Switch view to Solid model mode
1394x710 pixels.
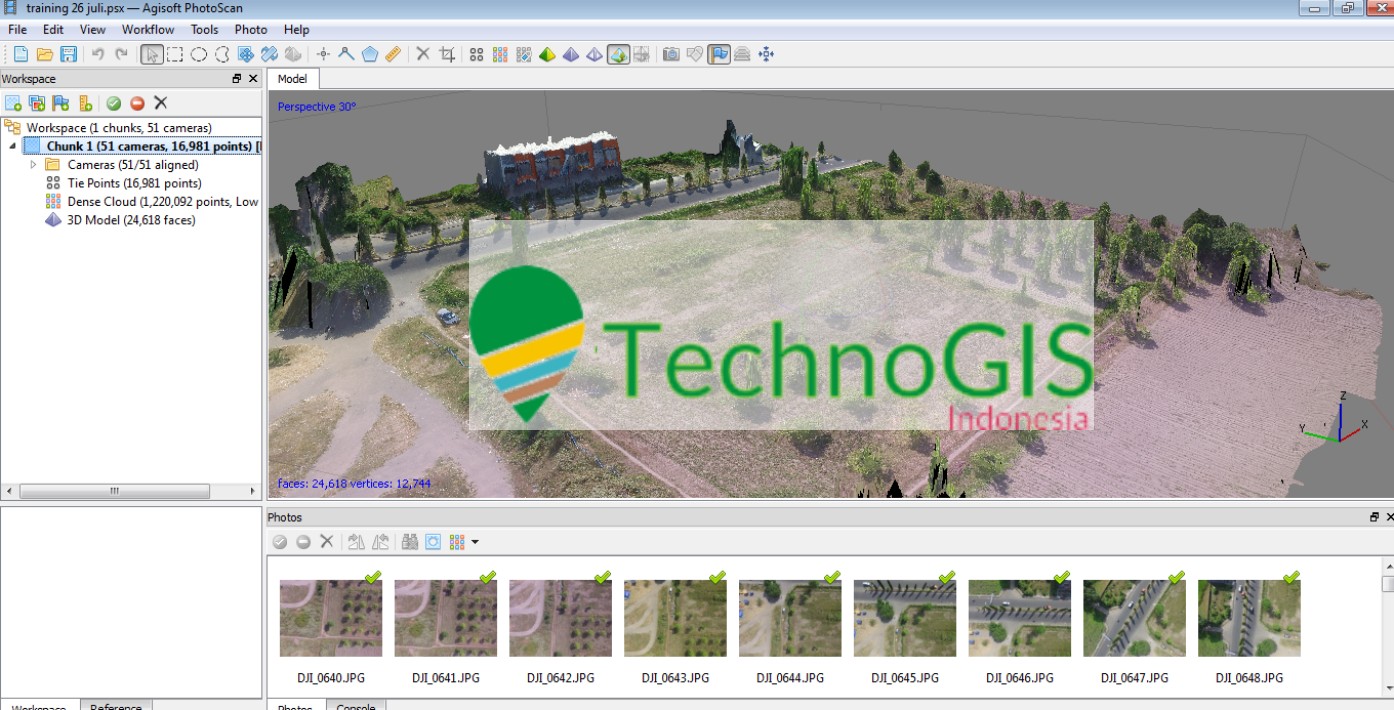571,54
